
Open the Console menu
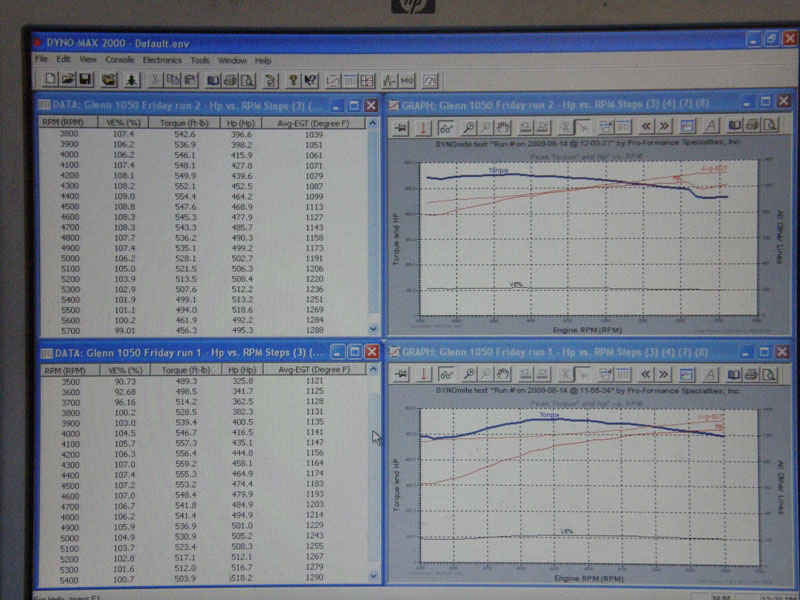[x=119, y=60]
